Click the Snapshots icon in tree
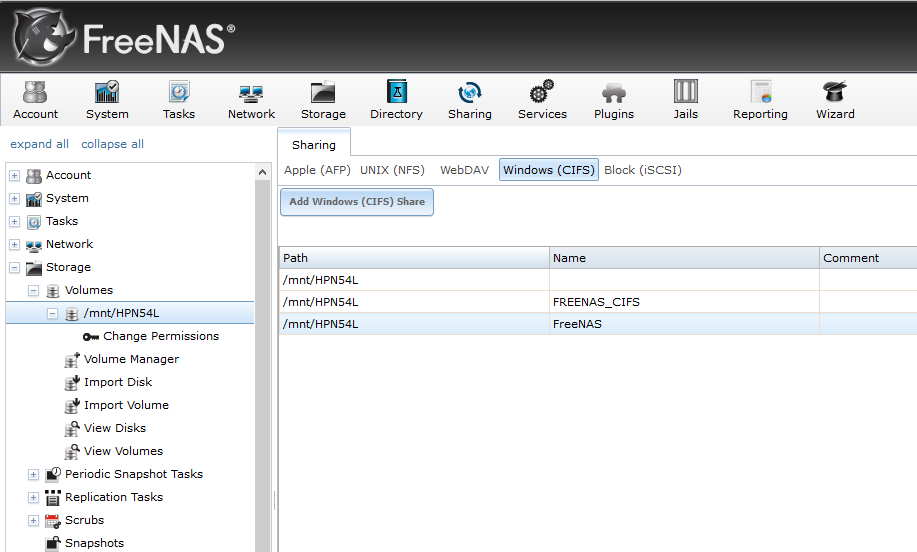Image resolution: width=917 pixels, height=552 pixels. tap(53, 543)
